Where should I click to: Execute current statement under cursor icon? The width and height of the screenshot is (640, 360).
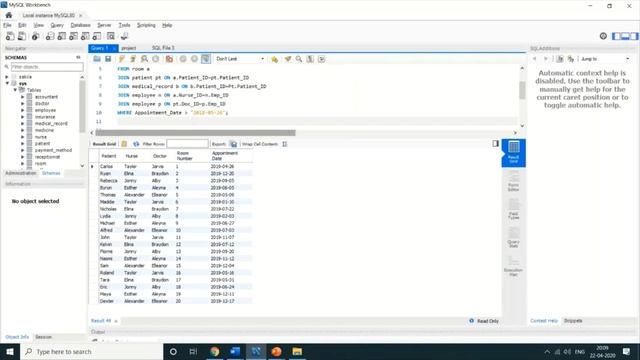(133, 59)
